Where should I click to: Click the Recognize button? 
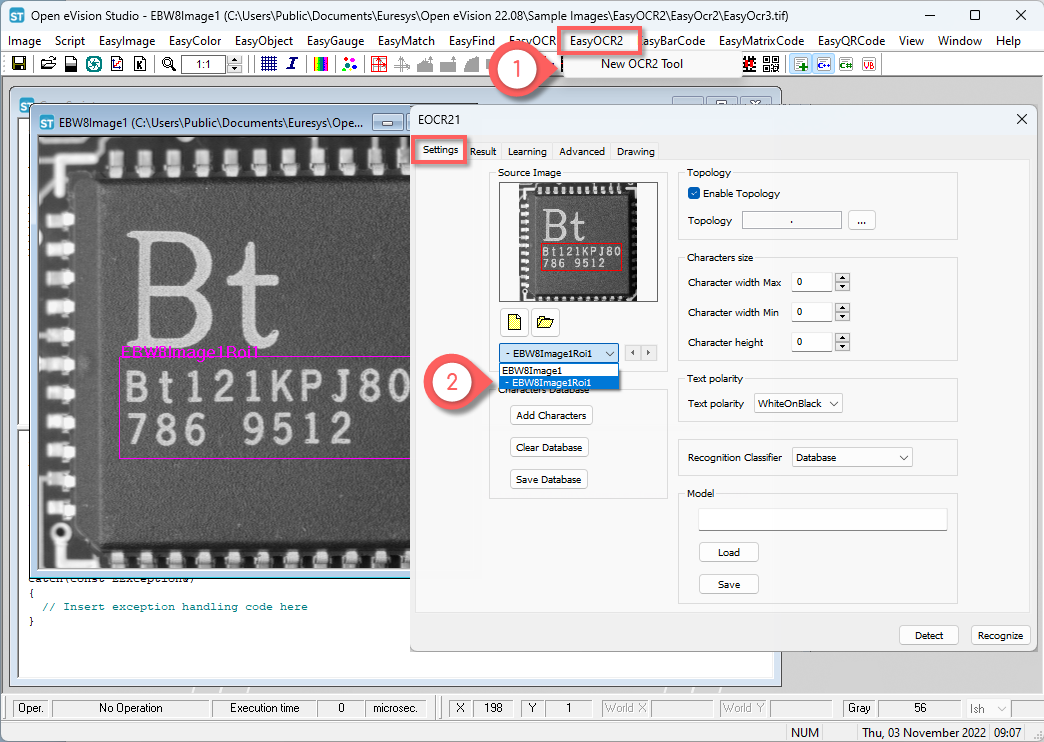(x=1000, y=635)
